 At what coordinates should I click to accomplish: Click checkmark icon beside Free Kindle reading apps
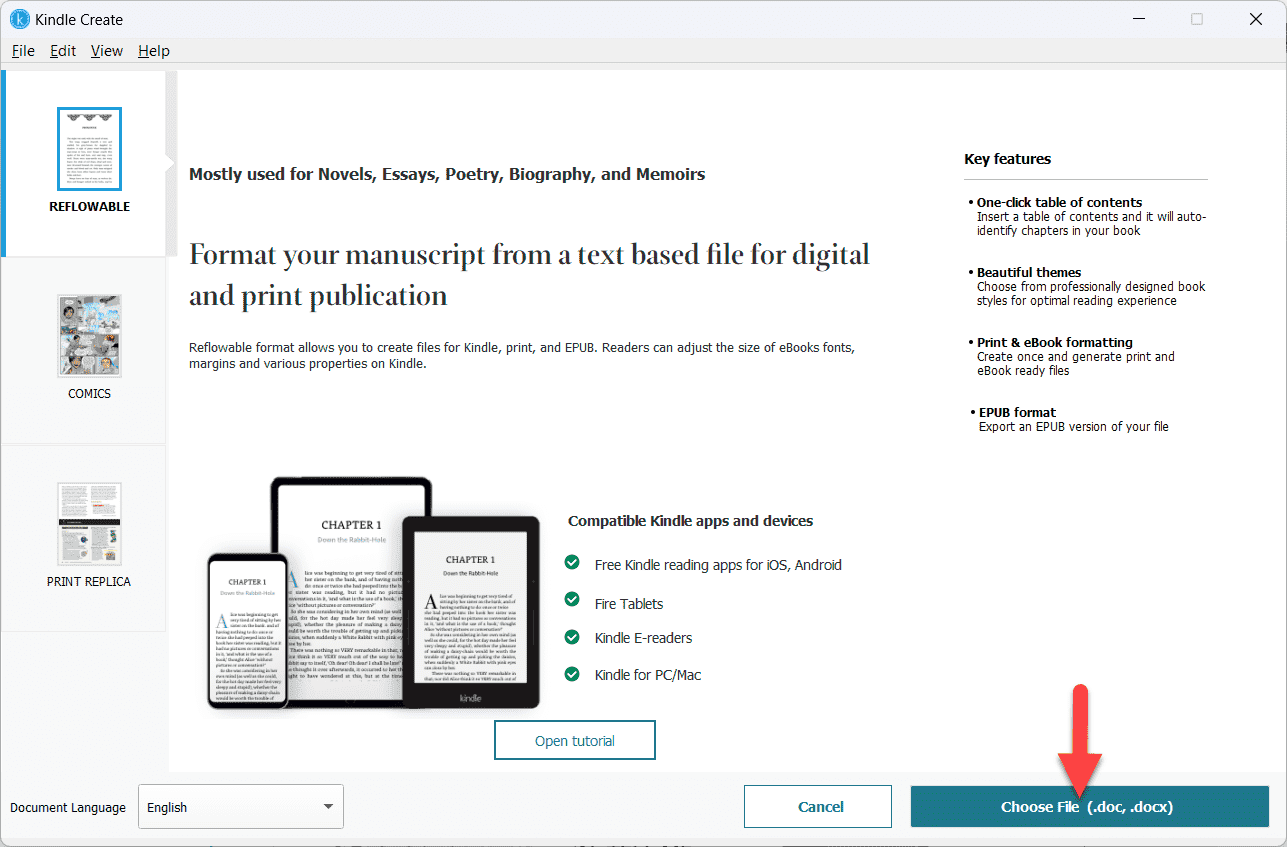[572, 563]
